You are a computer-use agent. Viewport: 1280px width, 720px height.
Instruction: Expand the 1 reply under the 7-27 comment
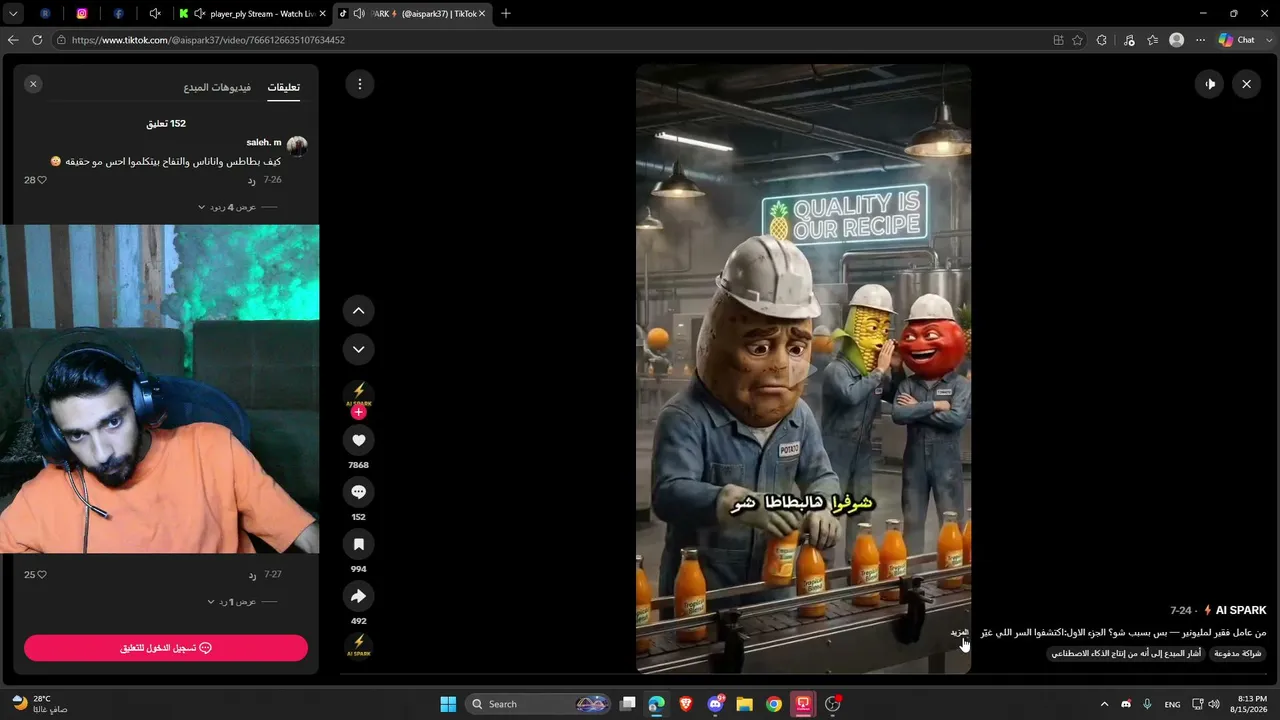pos(232,602)
